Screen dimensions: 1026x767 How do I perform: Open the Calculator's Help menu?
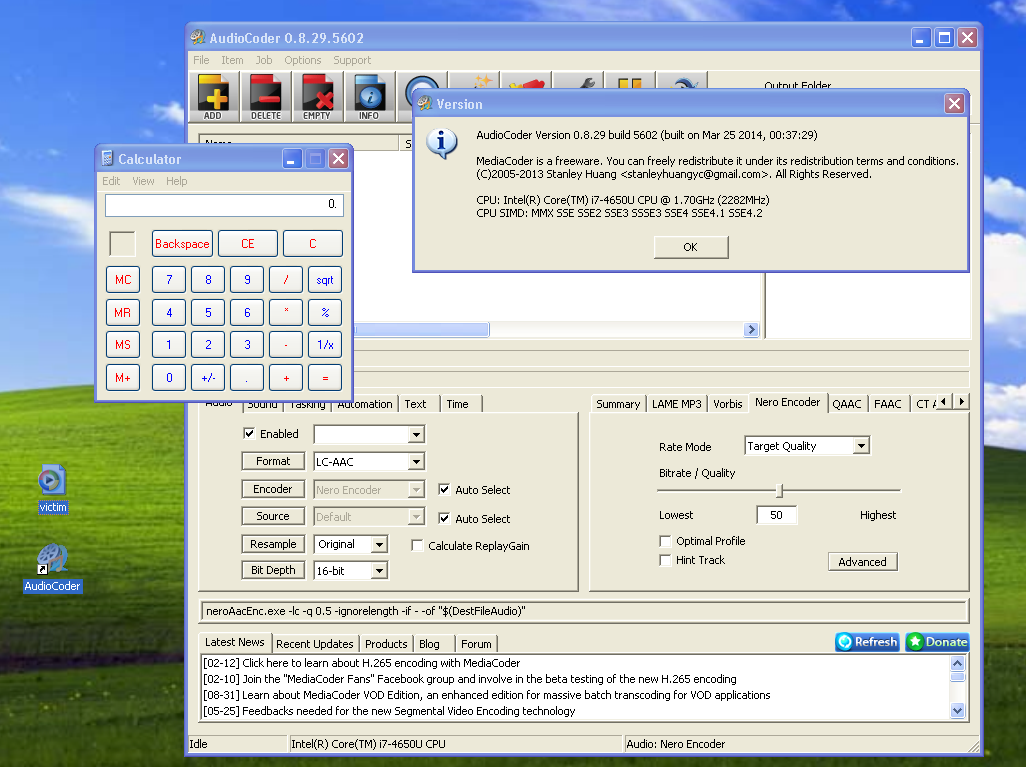[177, 181]
